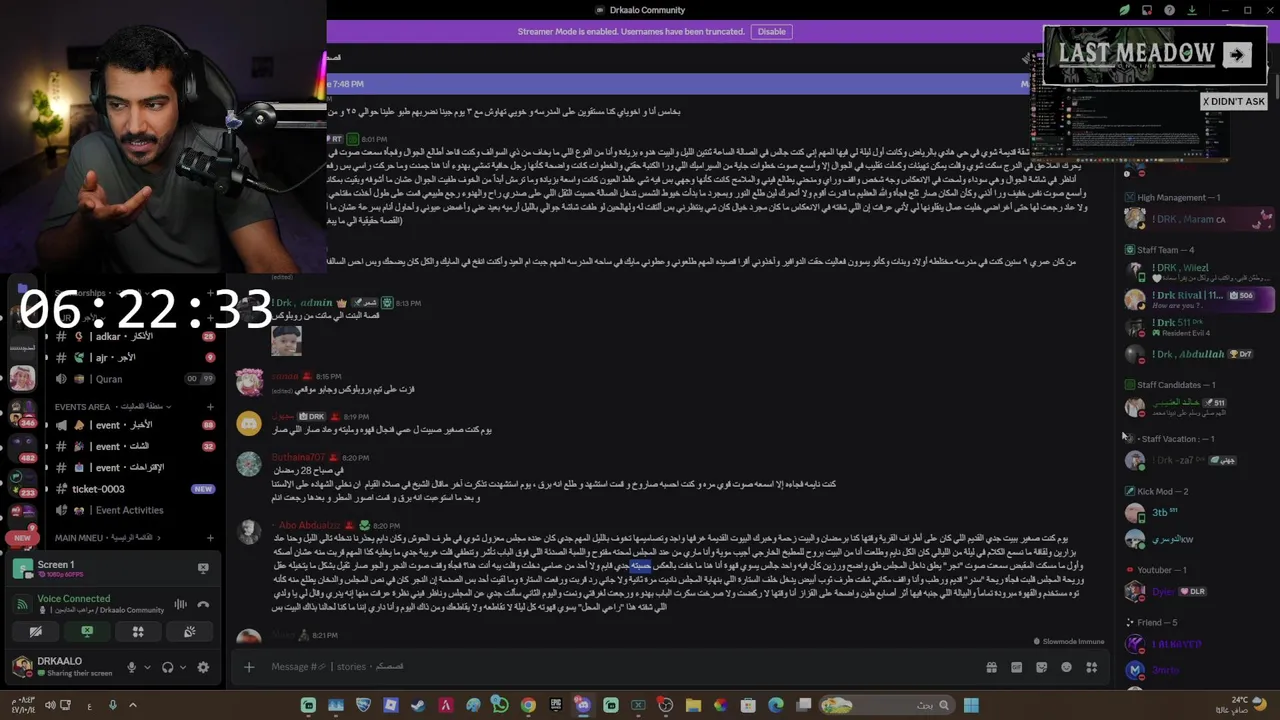Disable Streamer Mode via the Disable button
This screenshot has width=1280, height=720.
tap(771, 31)
